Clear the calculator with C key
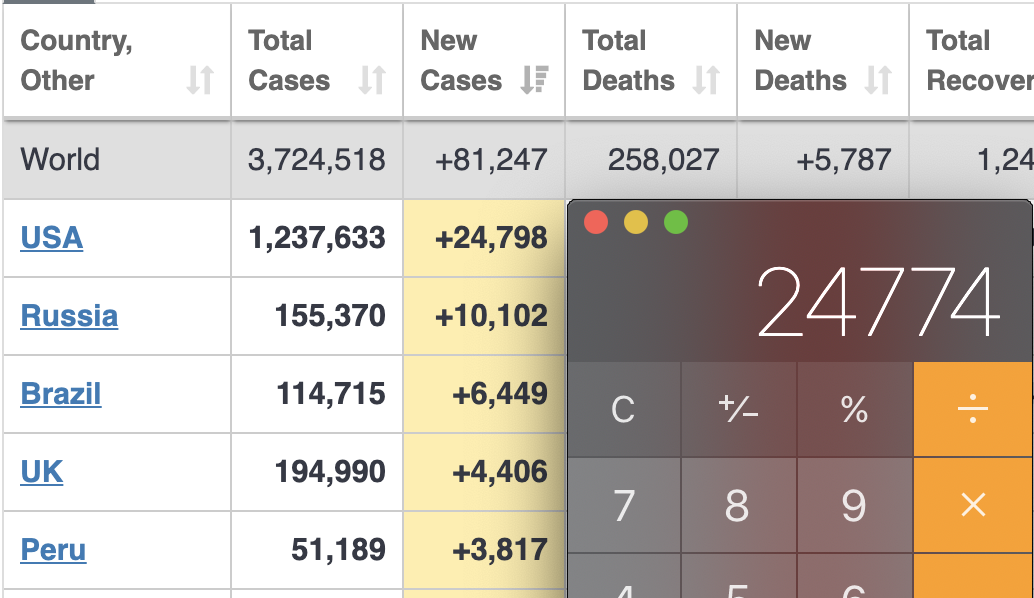This screenshot has width=1034, height=598. [x=623, y=409]
